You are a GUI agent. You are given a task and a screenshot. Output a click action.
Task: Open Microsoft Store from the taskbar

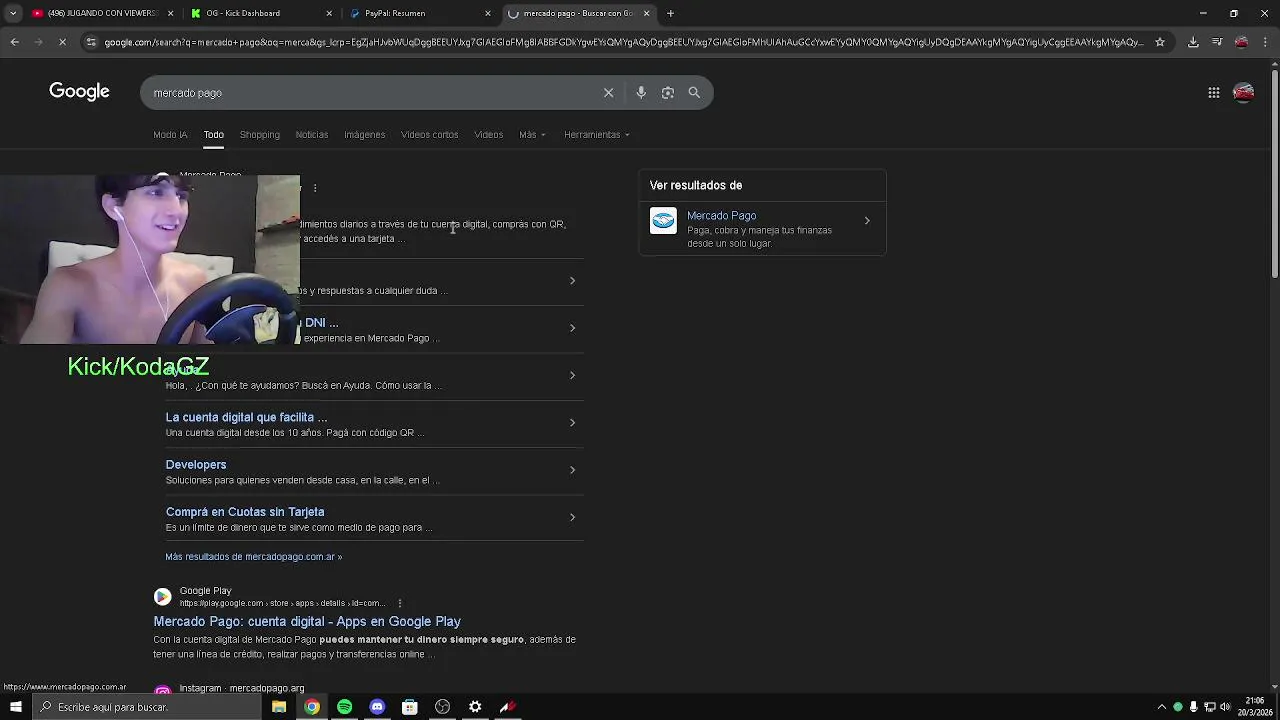[x=410, y=707]
